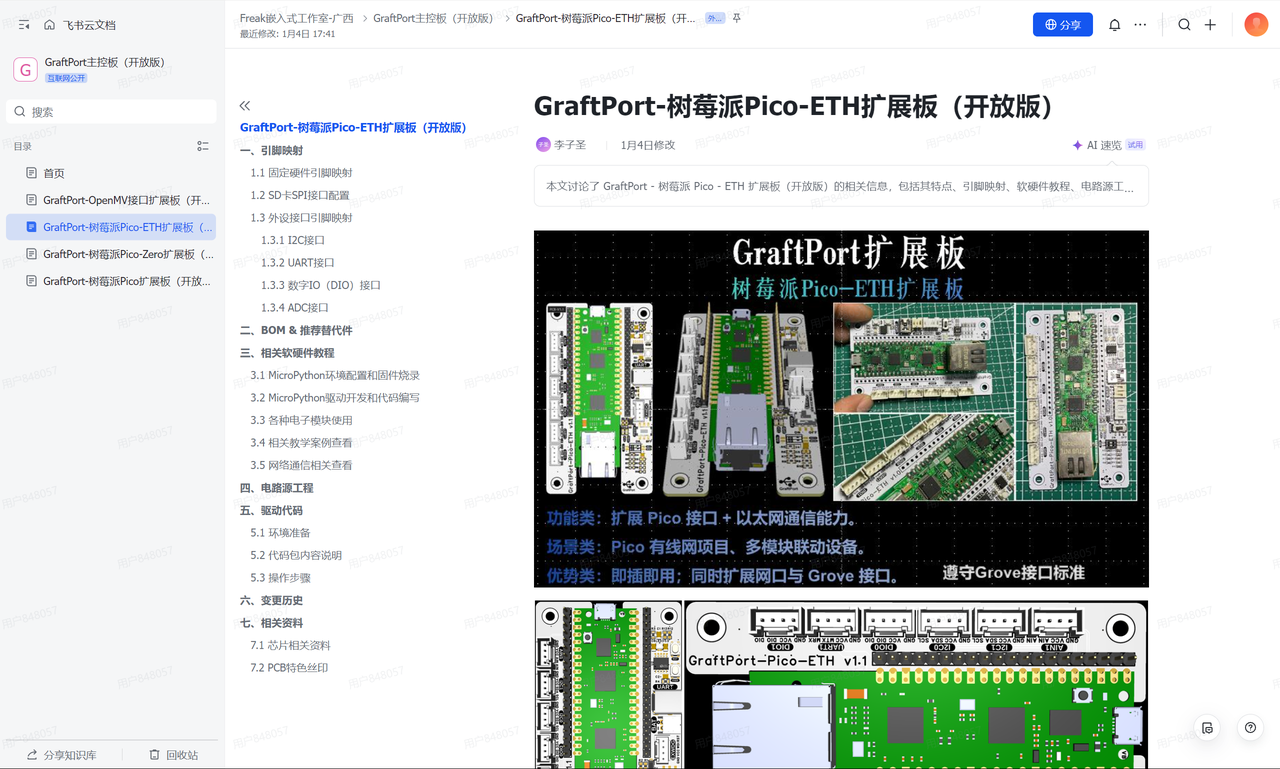Open the help question mark button

pyautogui.click(x=1250, y=728)
